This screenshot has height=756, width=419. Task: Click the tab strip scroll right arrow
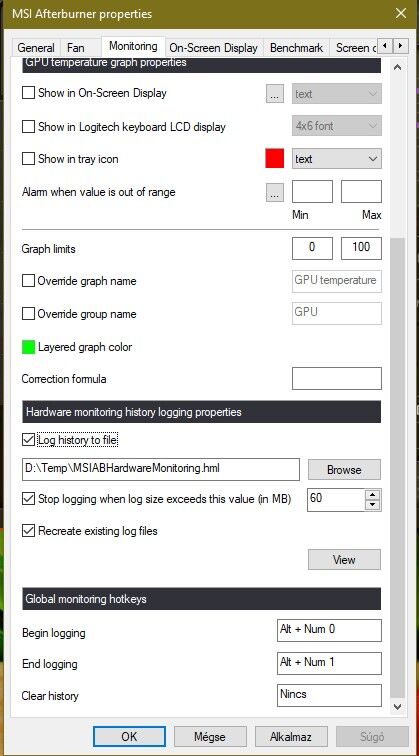401,46
